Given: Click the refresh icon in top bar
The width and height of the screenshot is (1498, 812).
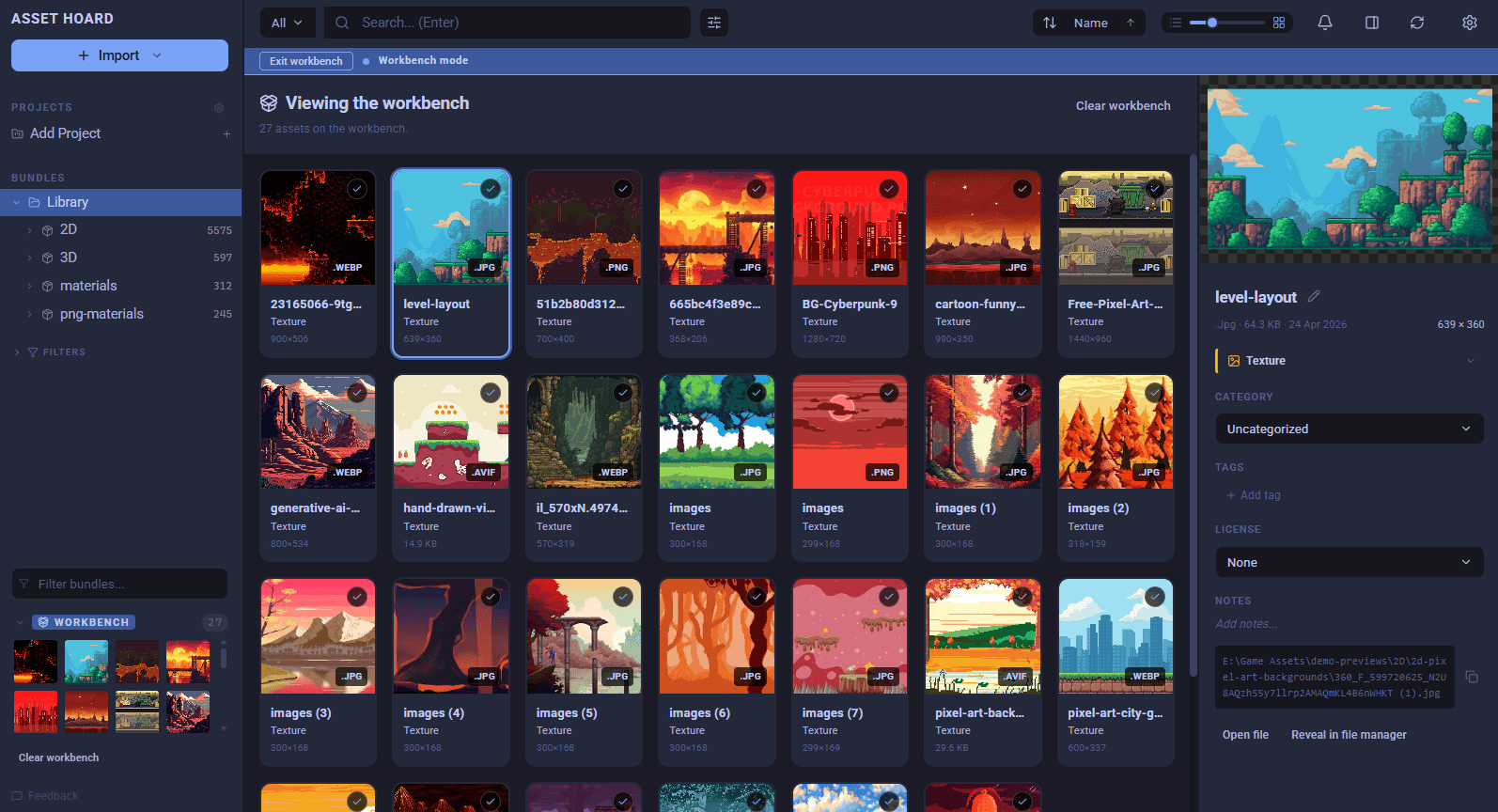Looking at the screenshot, I should click(x=1416, y=23).
